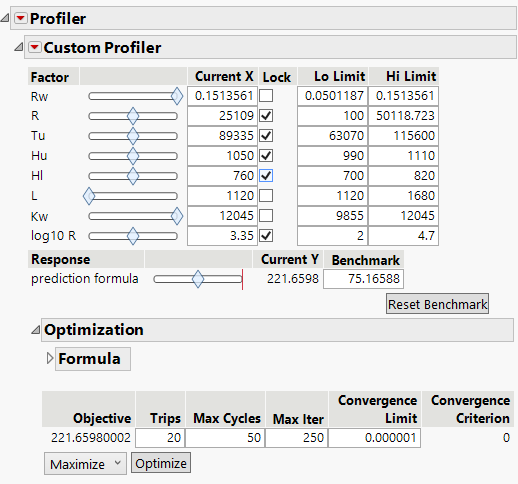The height and width of the screenshot is (484, 518).
Task: Edit the Lo Limit 63070 for Tu
Action: pos(333,136)
